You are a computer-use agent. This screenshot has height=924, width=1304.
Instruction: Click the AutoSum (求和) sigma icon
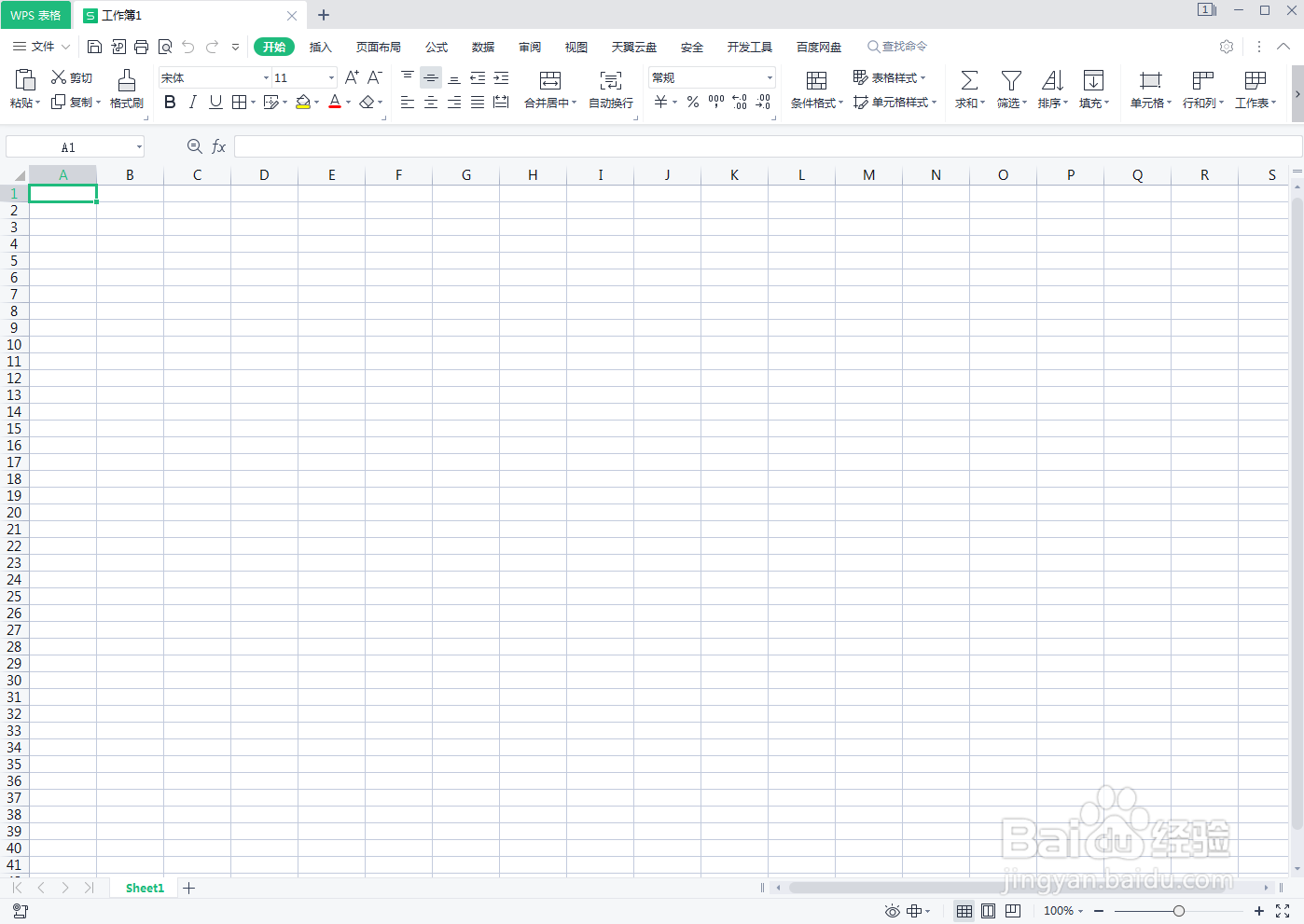[970, 81]
